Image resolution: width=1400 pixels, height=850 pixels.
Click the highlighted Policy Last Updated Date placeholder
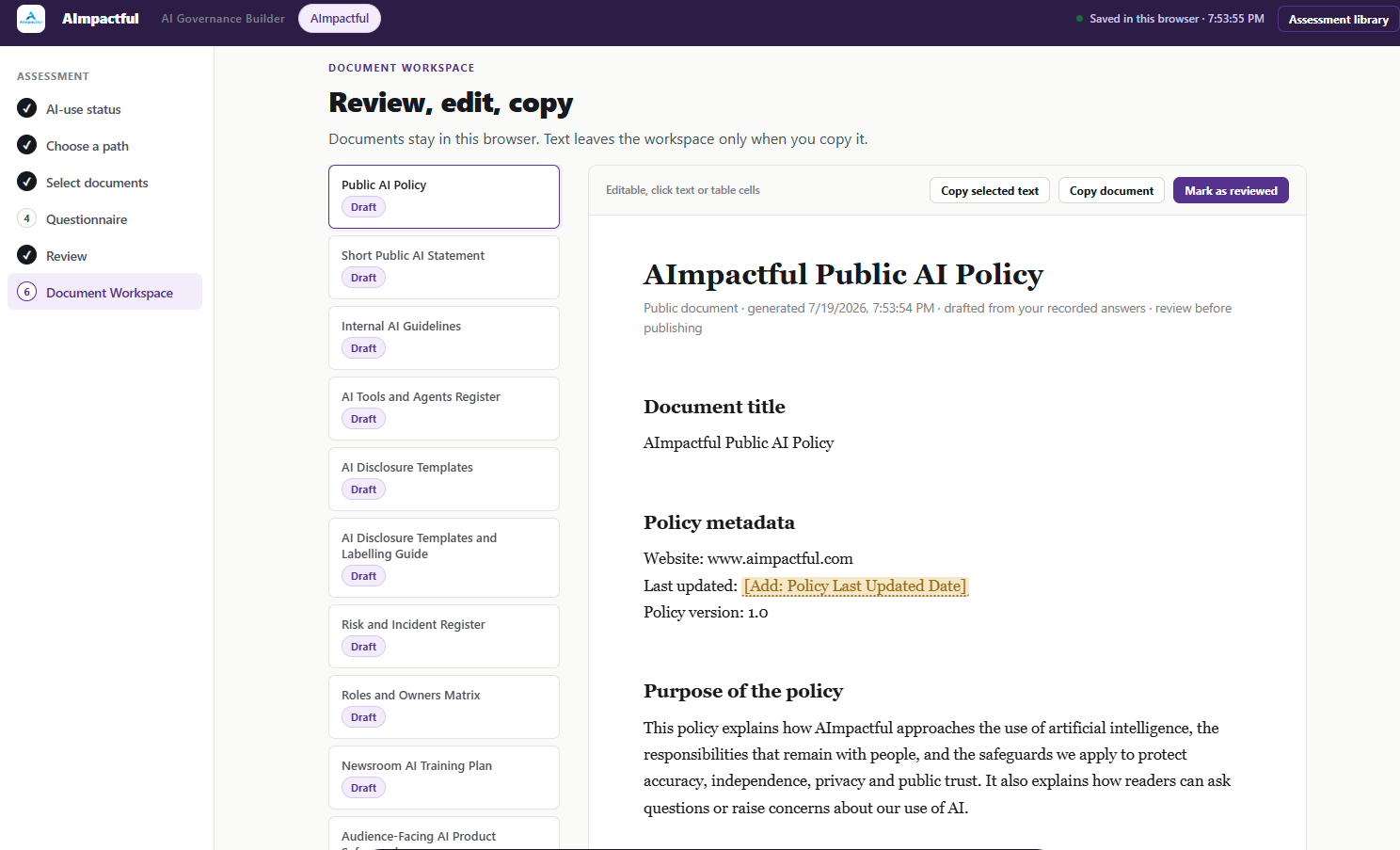point(855,585)
